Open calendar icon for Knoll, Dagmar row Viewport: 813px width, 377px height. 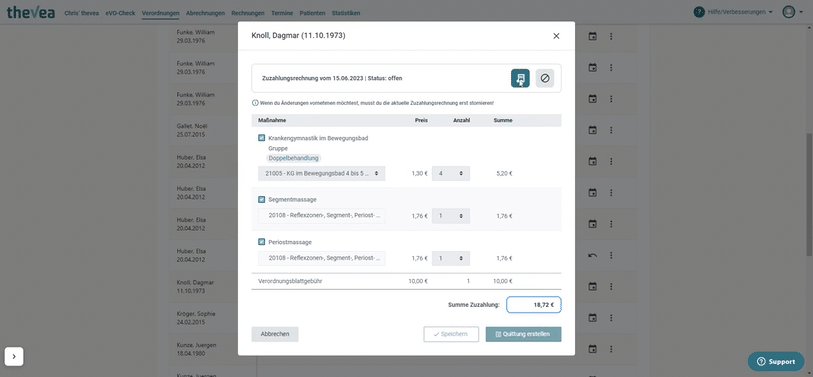[593, 286]
